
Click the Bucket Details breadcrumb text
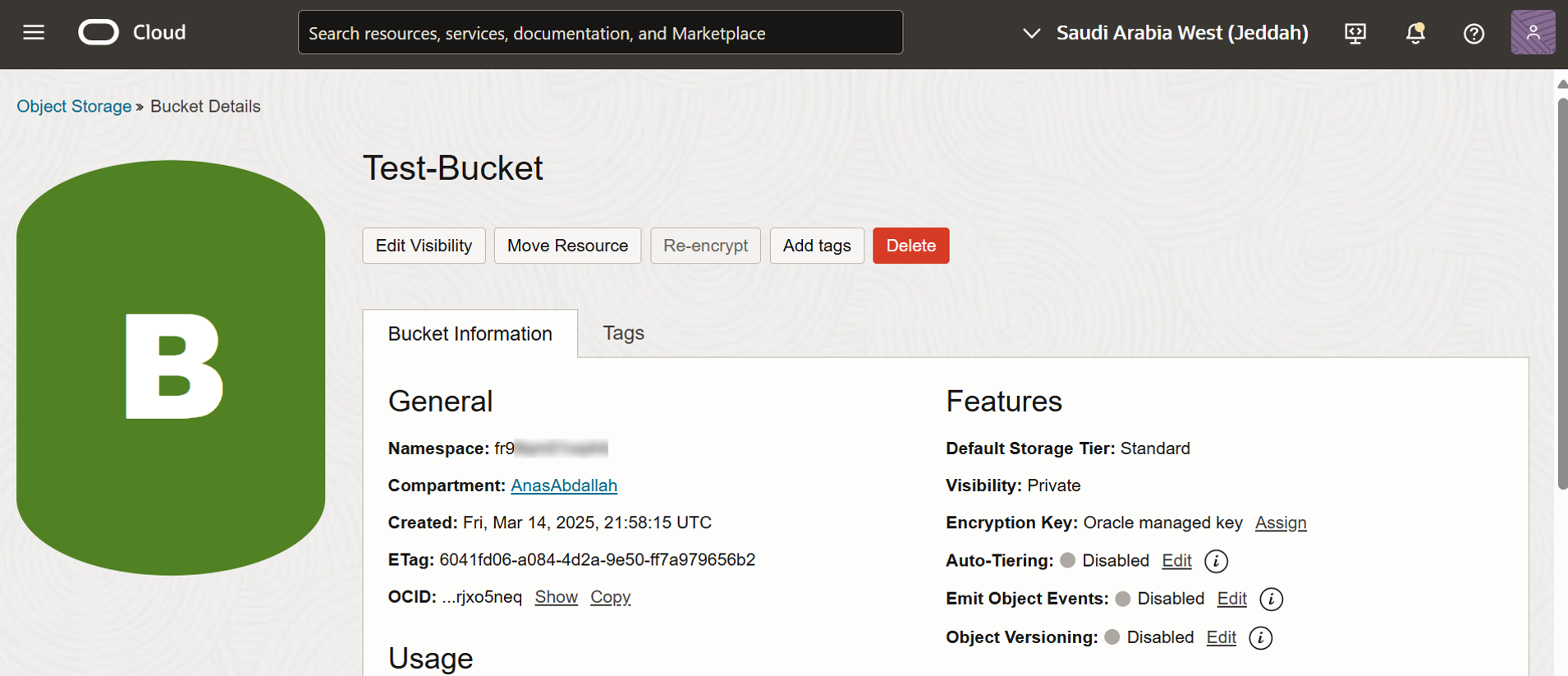click(205, 106)
